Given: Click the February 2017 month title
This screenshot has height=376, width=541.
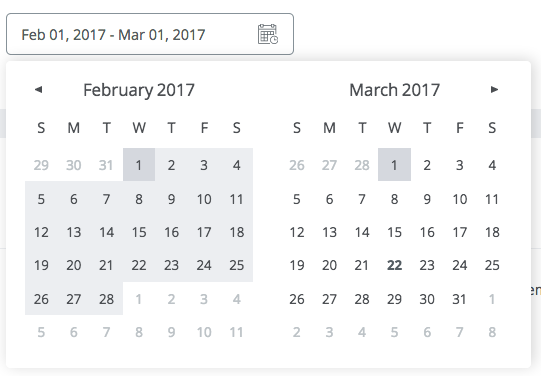Looking at the screenshot, I should [139, 90].
